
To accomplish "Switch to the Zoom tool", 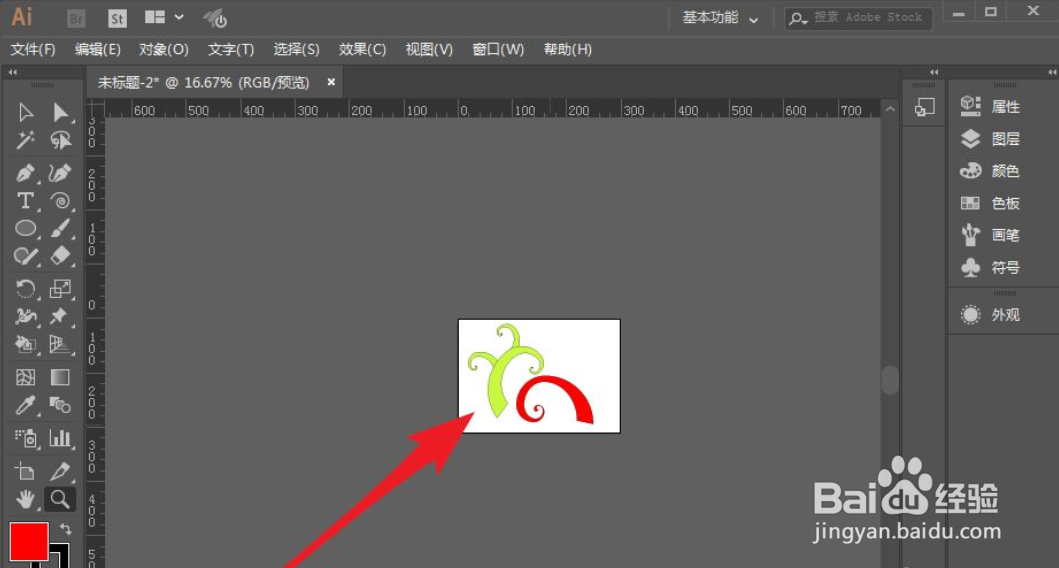I will click(60, 500).
